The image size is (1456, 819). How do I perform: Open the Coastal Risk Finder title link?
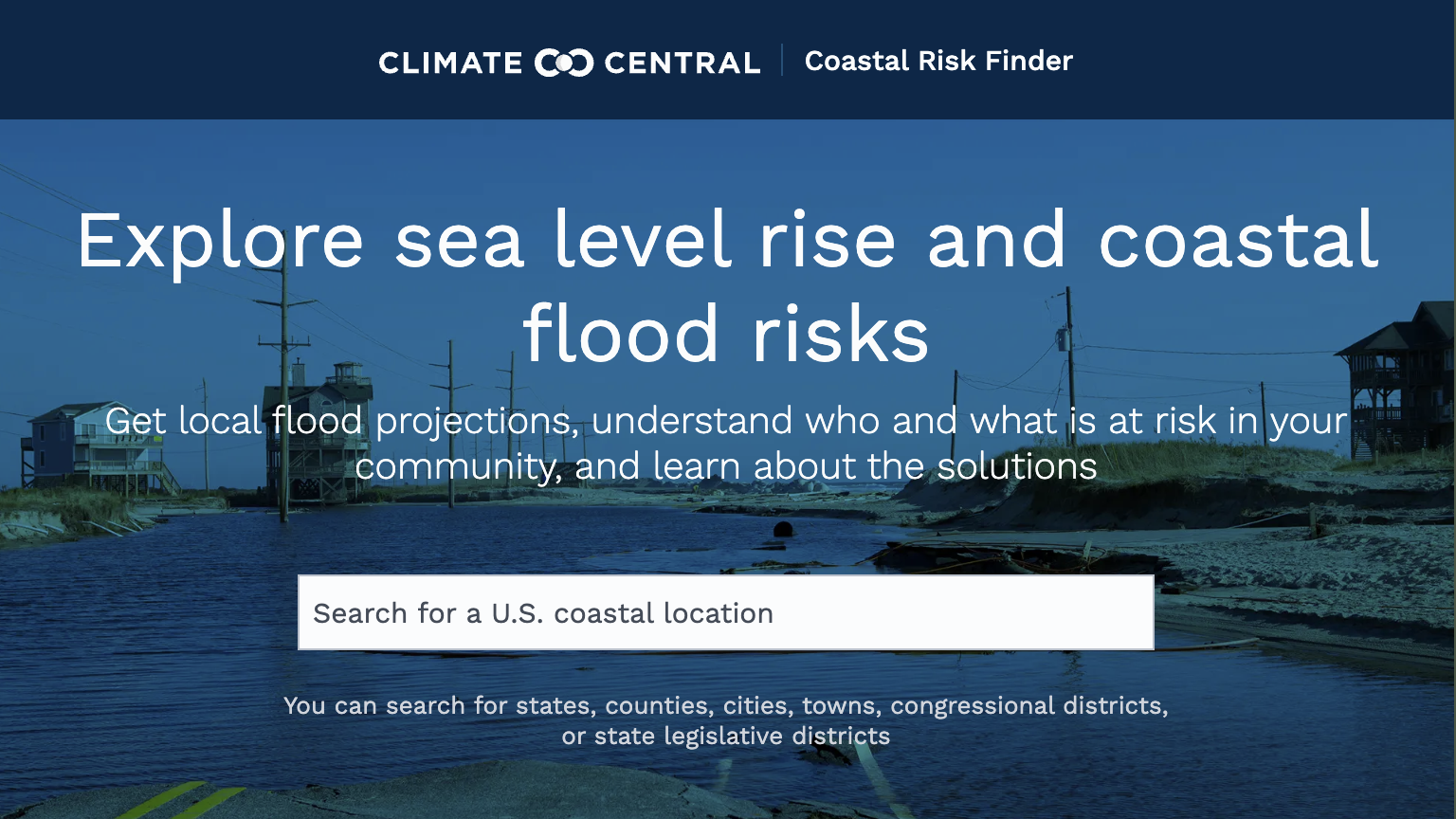[938, 61]
